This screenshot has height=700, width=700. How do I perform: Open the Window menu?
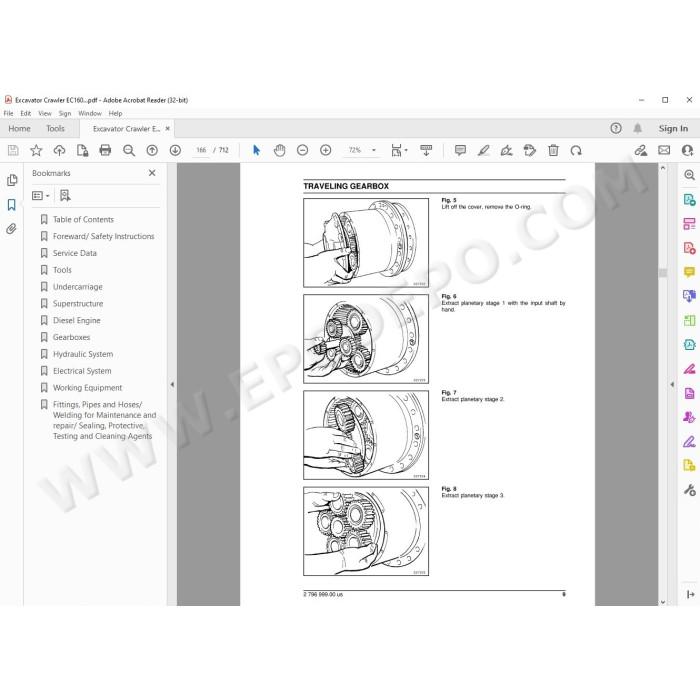[x=90, y=113]
